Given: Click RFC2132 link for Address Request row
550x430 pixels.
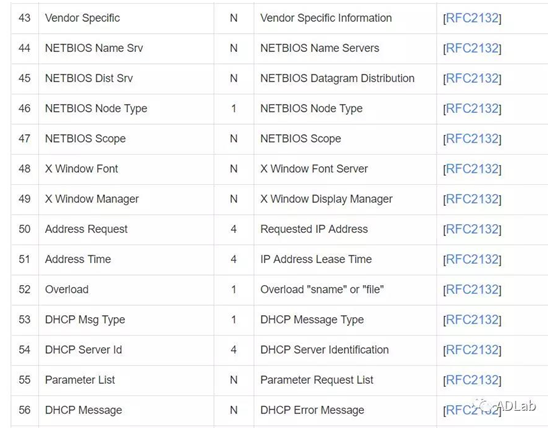Looking at the screenshot, I should pyautogui.click(x=472, y=229).
